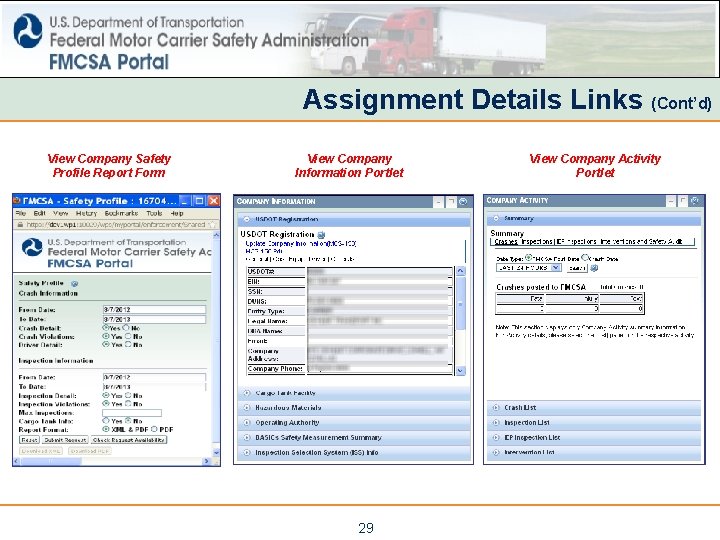Maximize the Company Activity portlet

[683, 201]
